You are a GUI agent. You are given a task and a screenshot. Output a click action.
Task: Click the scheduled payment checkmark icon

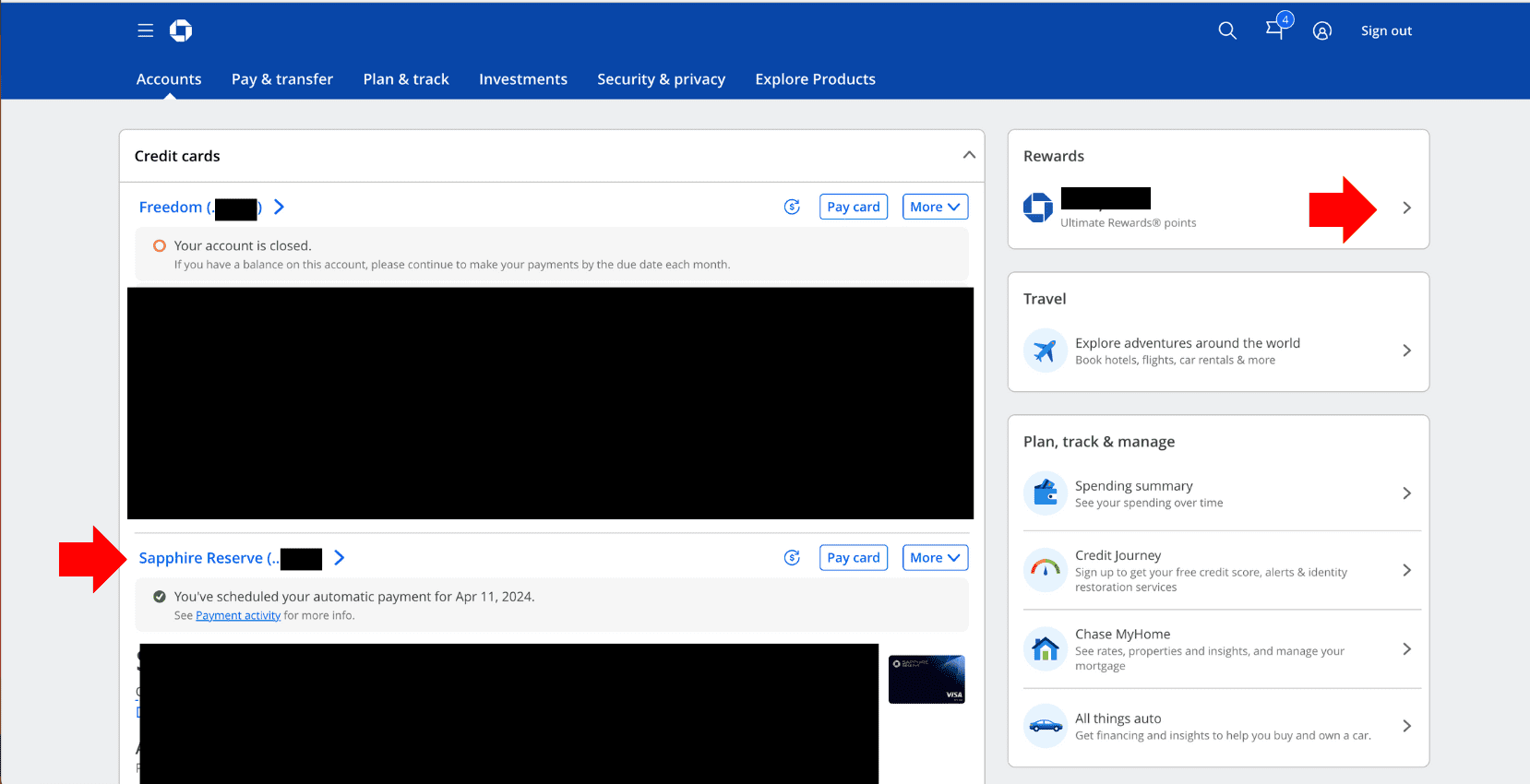pyautogui.click(x=160, y=597)
